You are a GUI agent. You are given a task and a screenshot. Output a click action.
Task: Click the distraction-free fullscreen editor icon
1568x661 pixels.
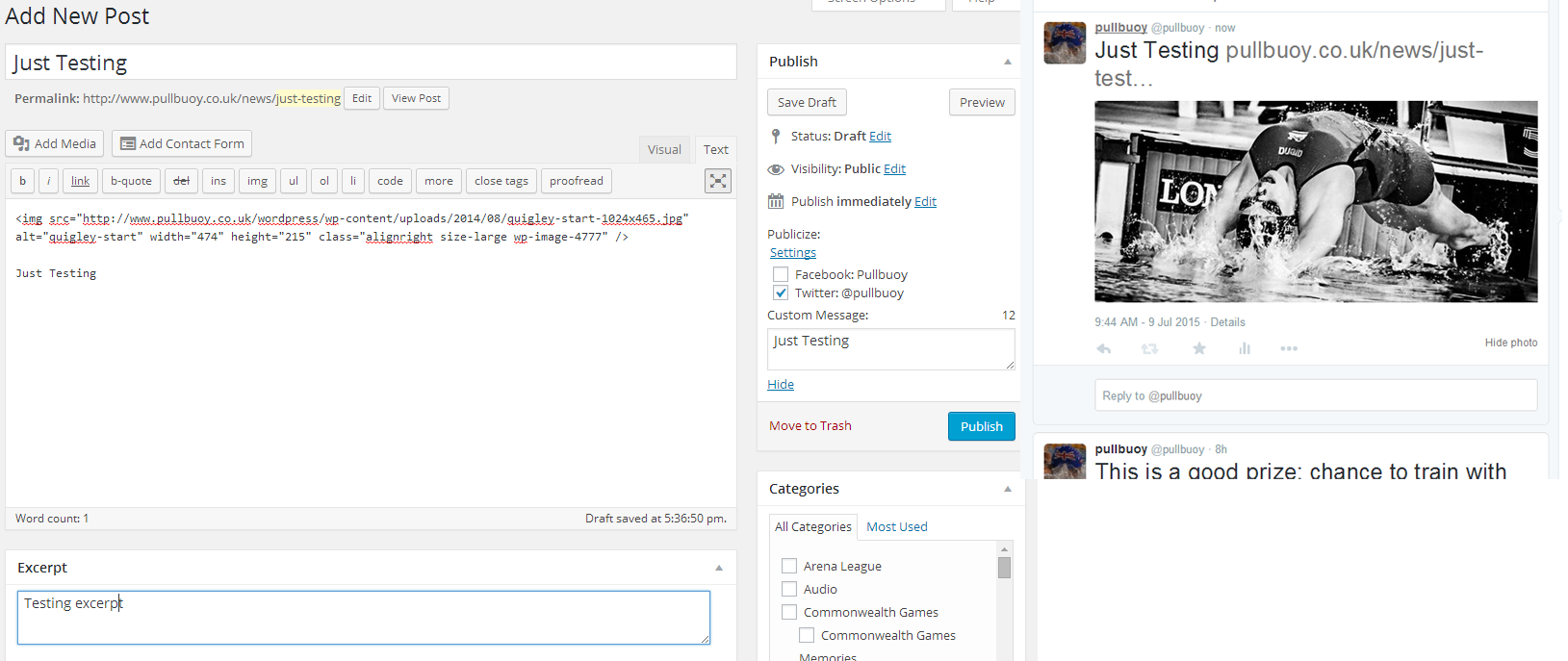(x=718, y=181)
